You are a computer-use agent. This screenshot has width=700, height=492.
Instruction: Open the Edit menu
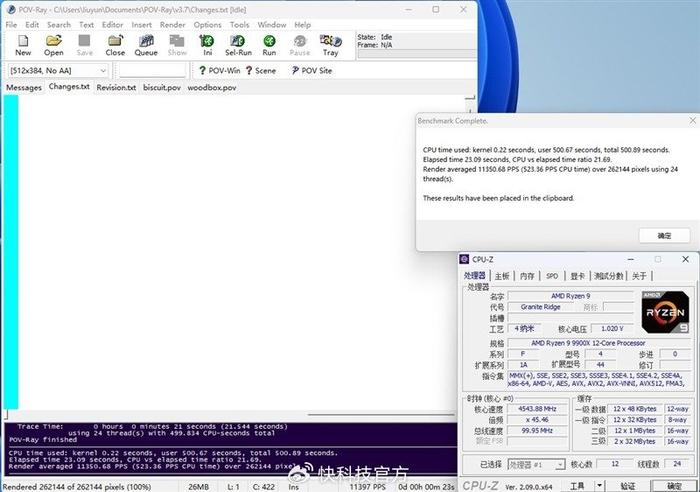coord(32,25)
